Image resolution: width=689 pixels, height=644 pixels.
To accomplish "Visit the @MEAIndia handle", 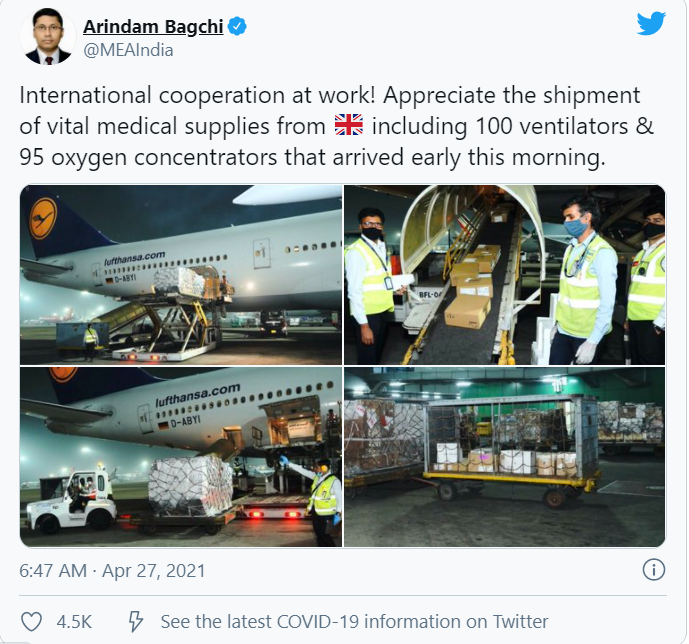I will [x=128, y=51].
